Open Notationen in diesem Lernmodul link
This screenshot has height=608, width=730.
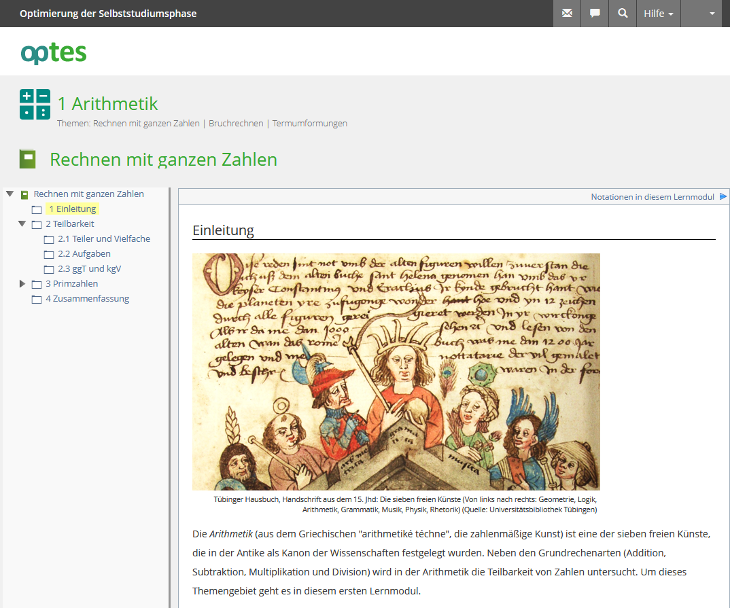coord(652,197)
